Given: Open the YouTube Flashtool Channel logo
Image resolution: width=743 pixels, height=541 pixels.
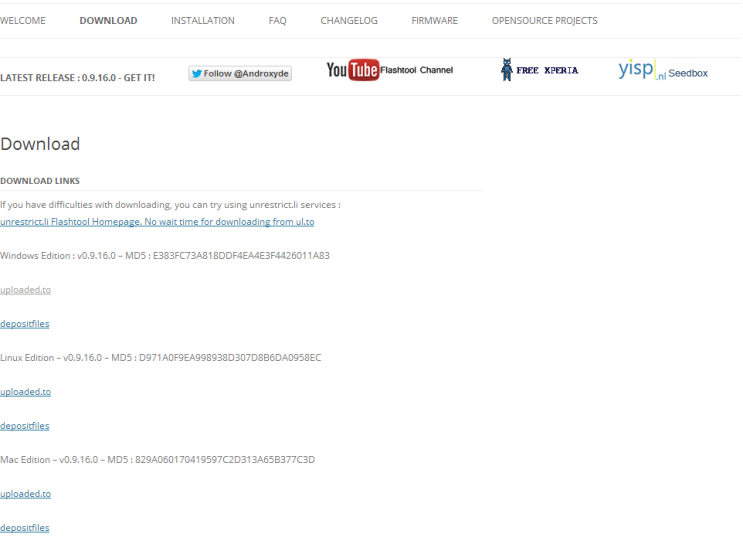Looking at the screenshot, I should (390, 70).
